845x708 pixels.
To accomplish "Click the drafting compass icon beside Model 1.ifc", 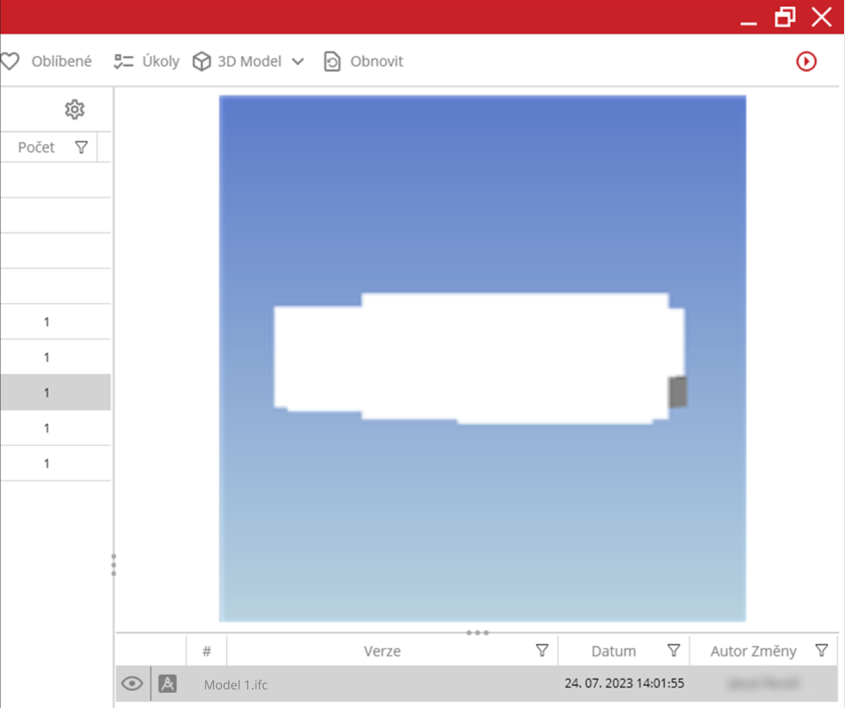I will click(168, 684).
